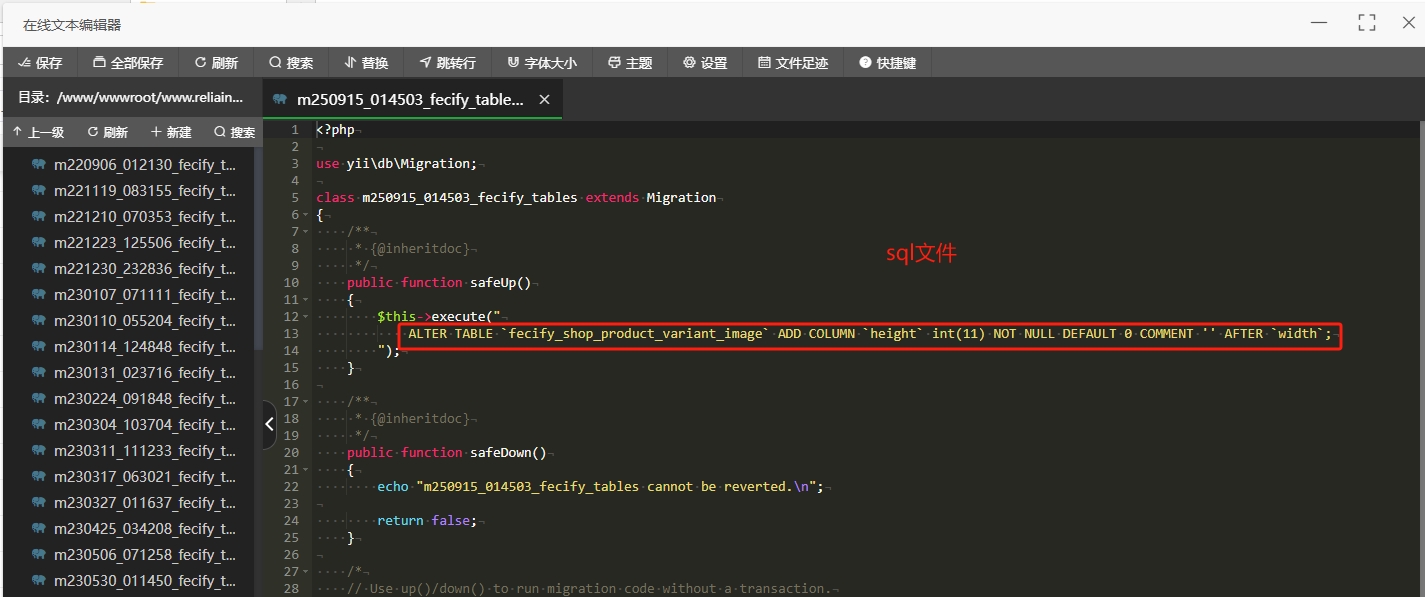The height and width of the screenshot is (597, 1425).
Task: Fold the safeDown function at line 21
Action: point(305,470)
